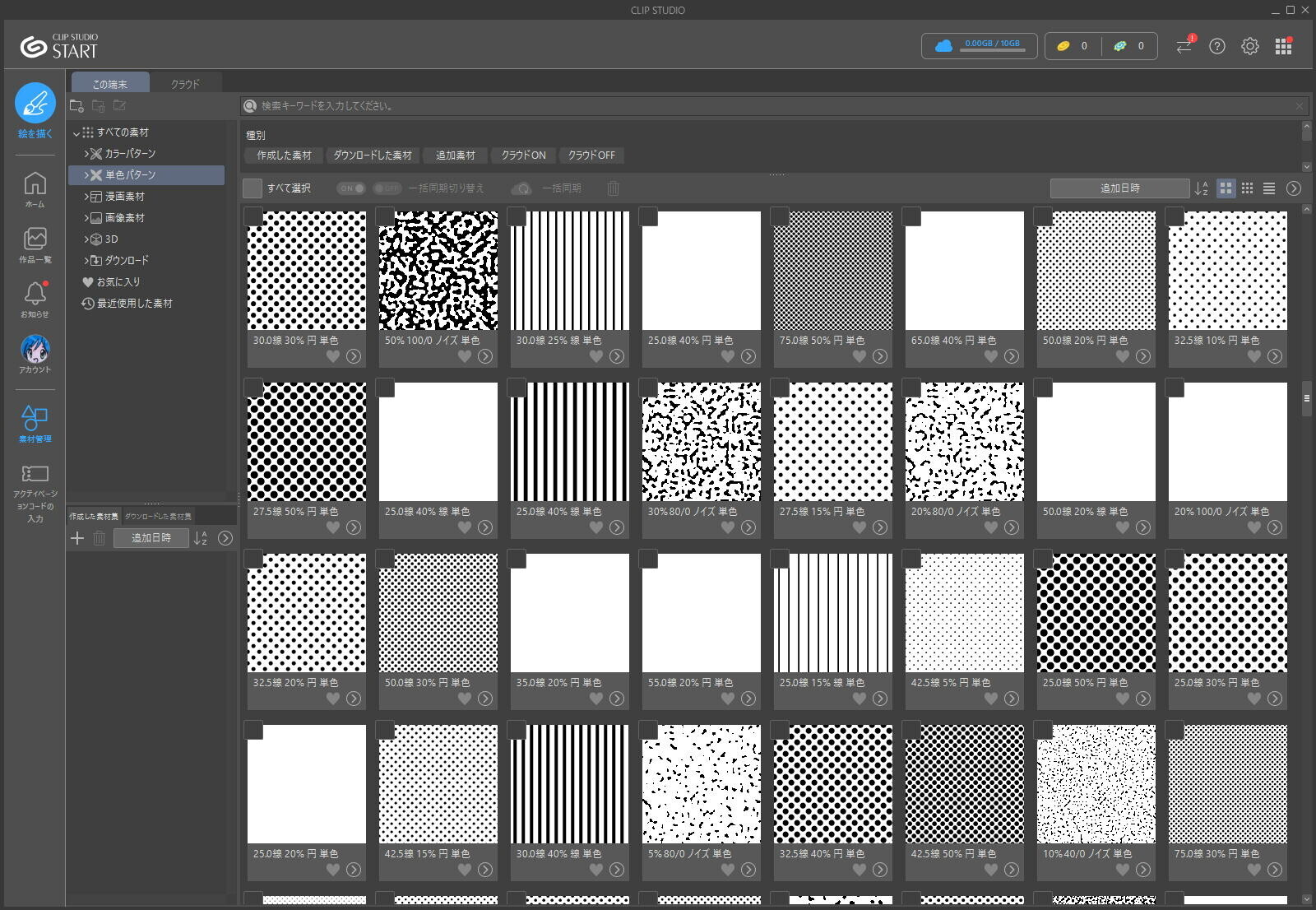Screen dimensions: 1316x910
Task: Filter by 追加素材
Action: pos(456,156)
